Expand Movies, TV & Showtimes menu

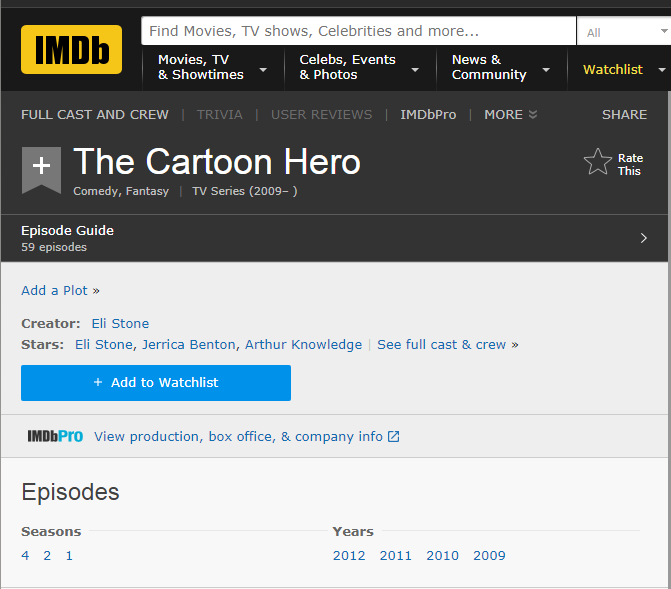tap(213, 67)
